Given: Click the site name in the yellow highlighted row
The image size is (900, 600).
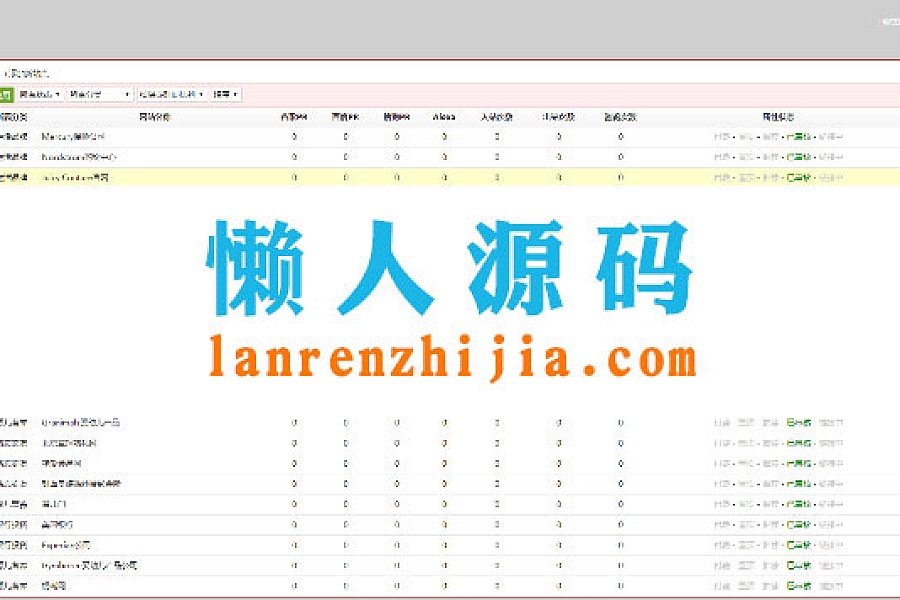Looking at the screenshot, I should (75, 177).
